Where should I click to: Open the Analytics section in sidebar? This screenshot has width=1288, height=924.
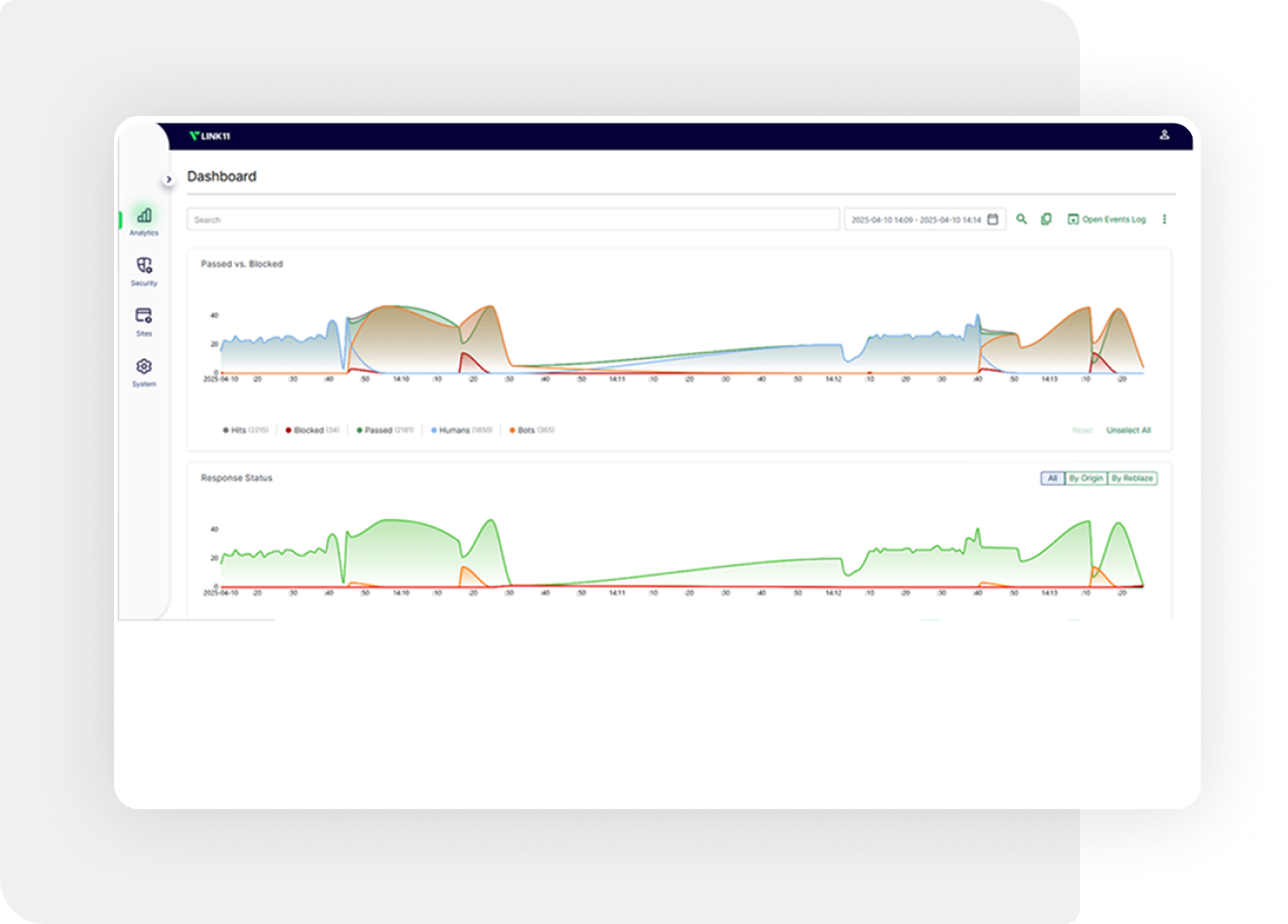pyautogui.click(x=144, y=220)
